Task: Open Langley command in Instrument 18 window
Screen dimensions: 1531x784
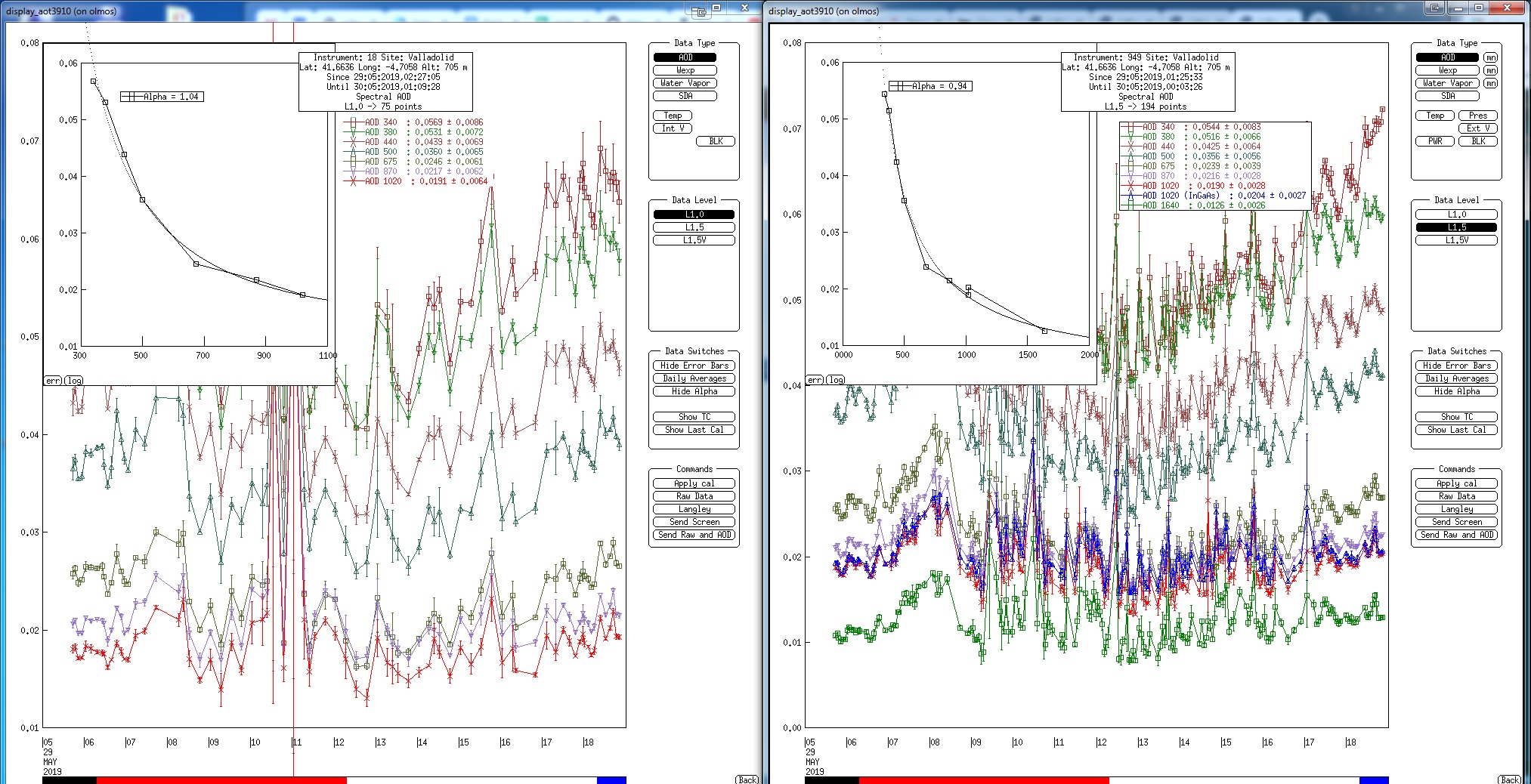Action: tap(694, 509)
